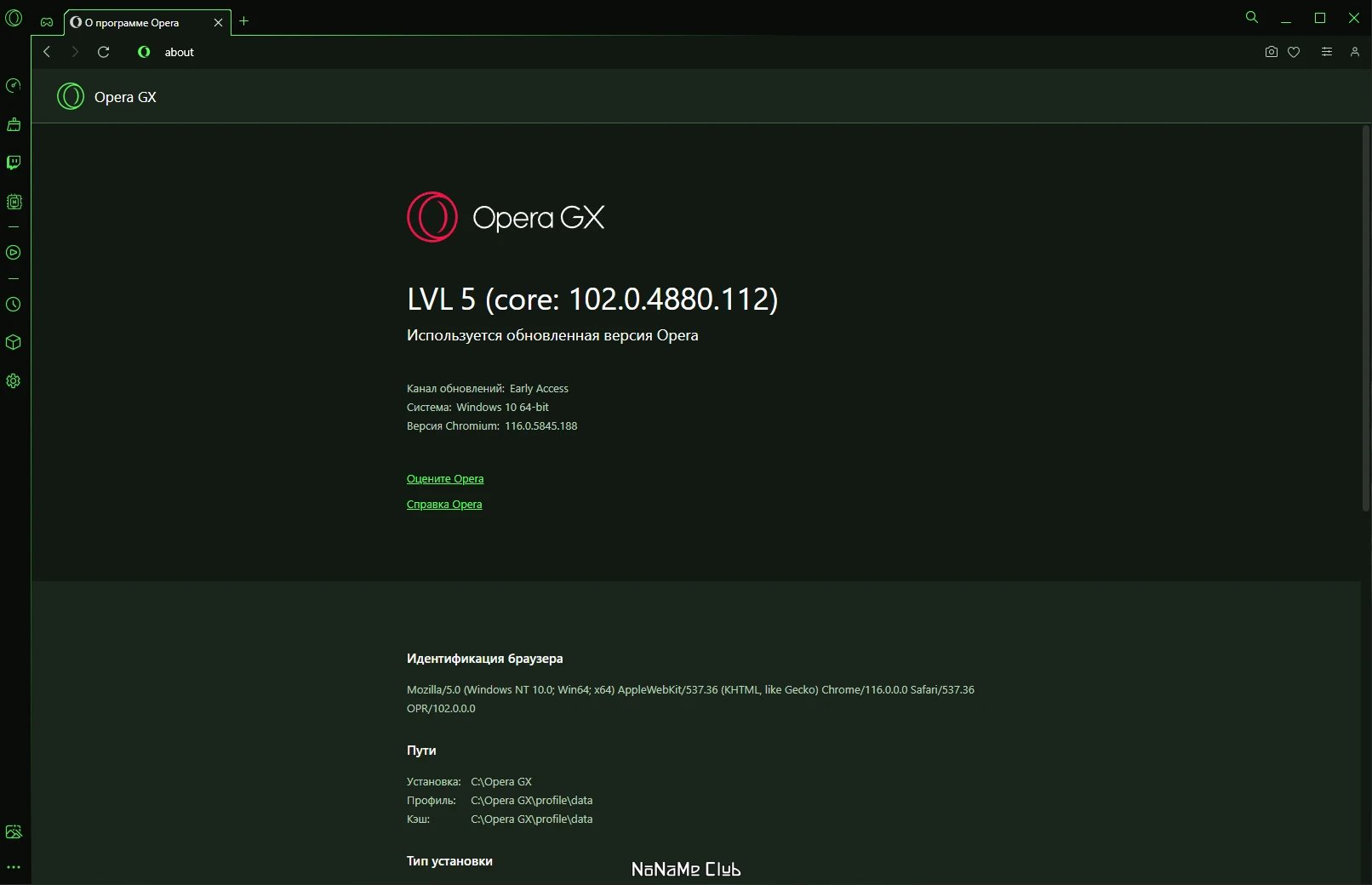This screenshot has width=1372, height=885.
Task: Click install path 'C:\Opera GX'
Action: (501, 781)
